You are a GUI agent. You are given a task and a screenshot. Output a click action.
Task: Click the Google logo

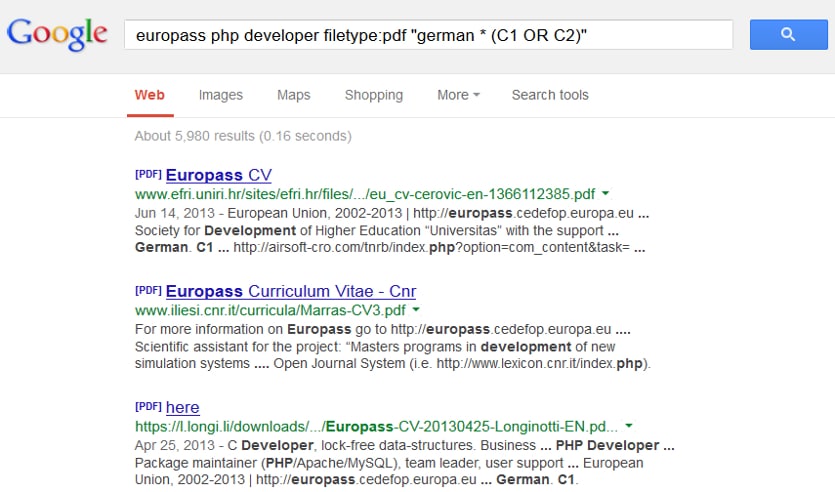click(x=57, y=35)
